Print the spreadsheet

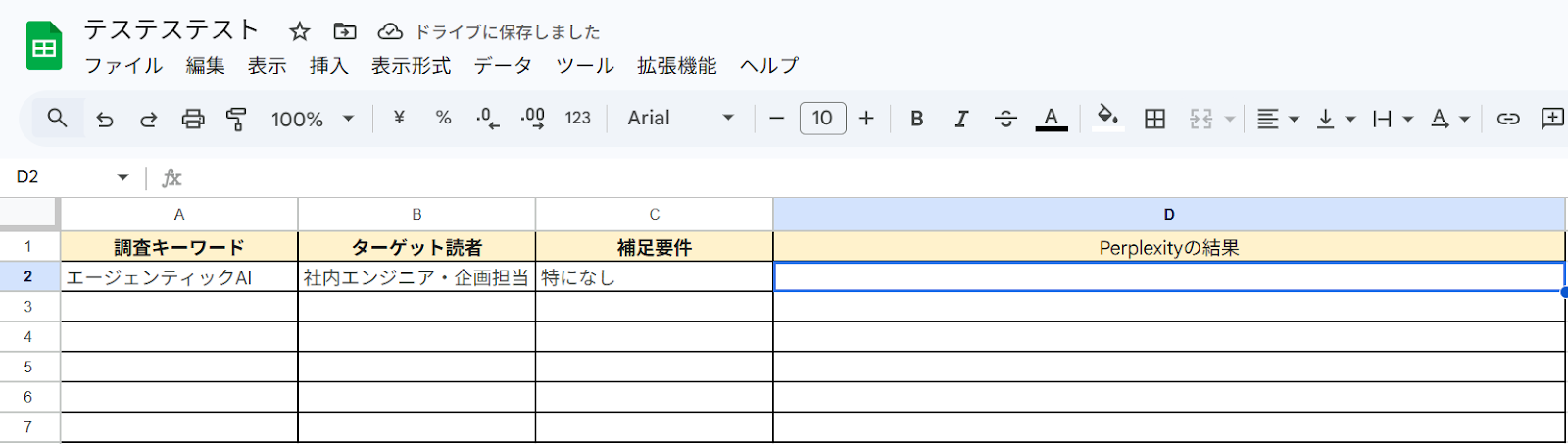click(x=193, y=119)
